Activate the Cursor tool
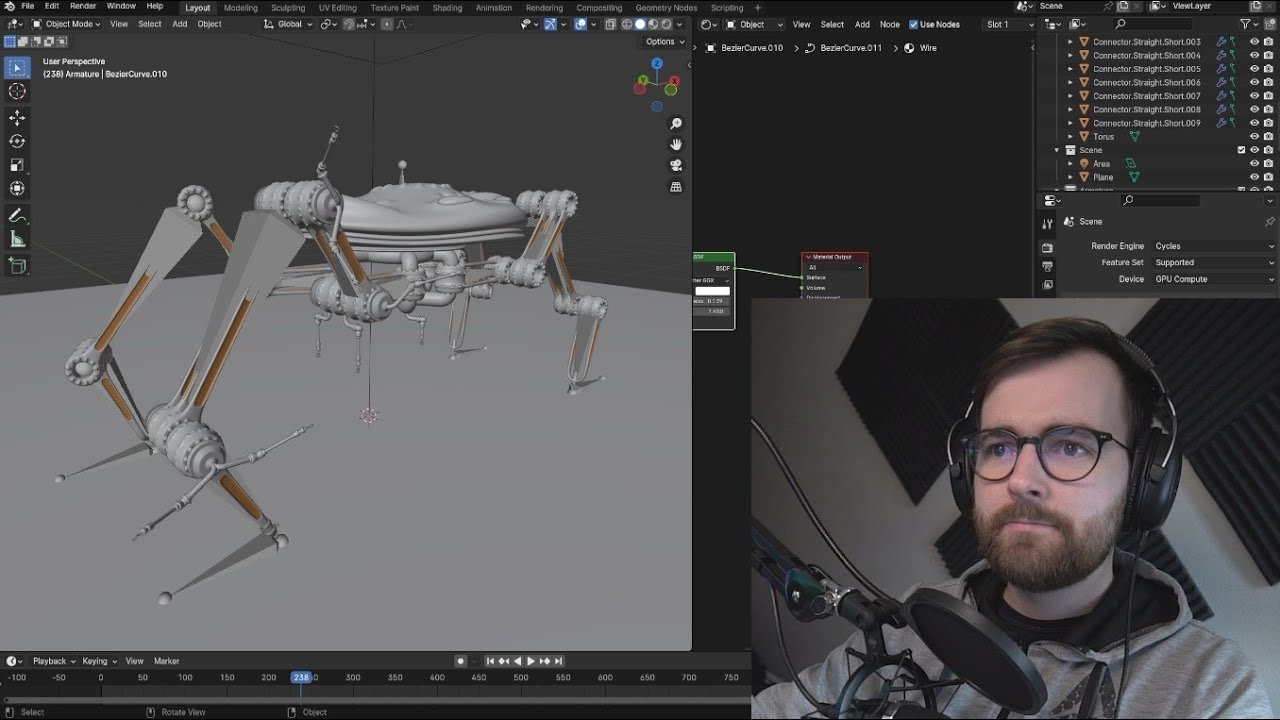This screenshot has width=1280, height=720. (17, 91)
